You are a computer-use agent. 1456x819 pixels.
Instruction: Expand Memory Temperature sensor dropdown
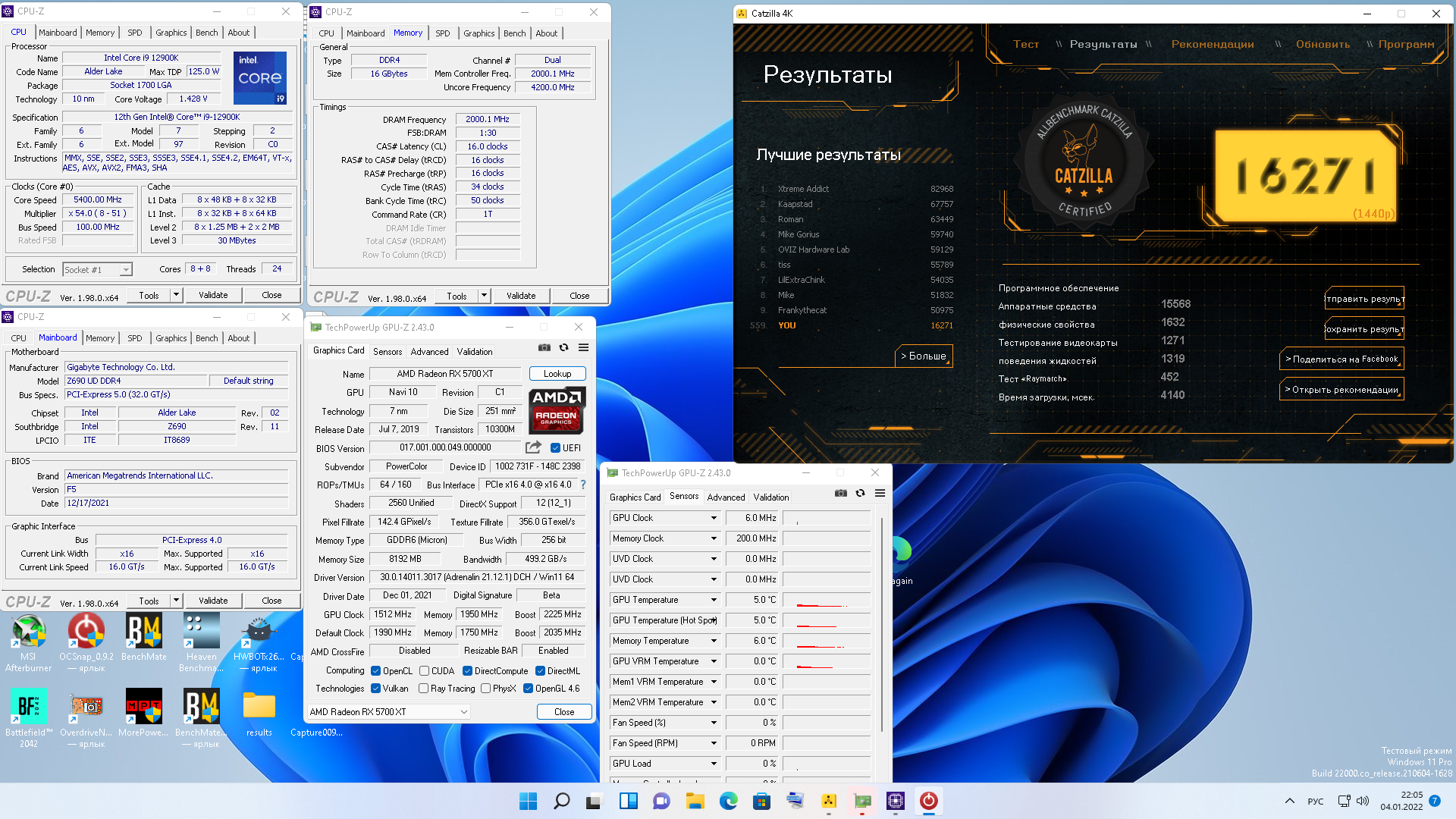tap(714, 641)
